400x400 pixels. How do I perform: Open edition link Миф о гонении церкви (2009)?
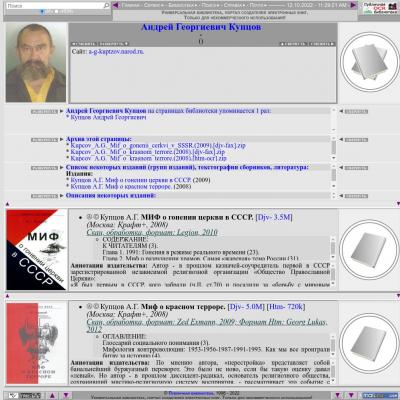tap(131, 180)
